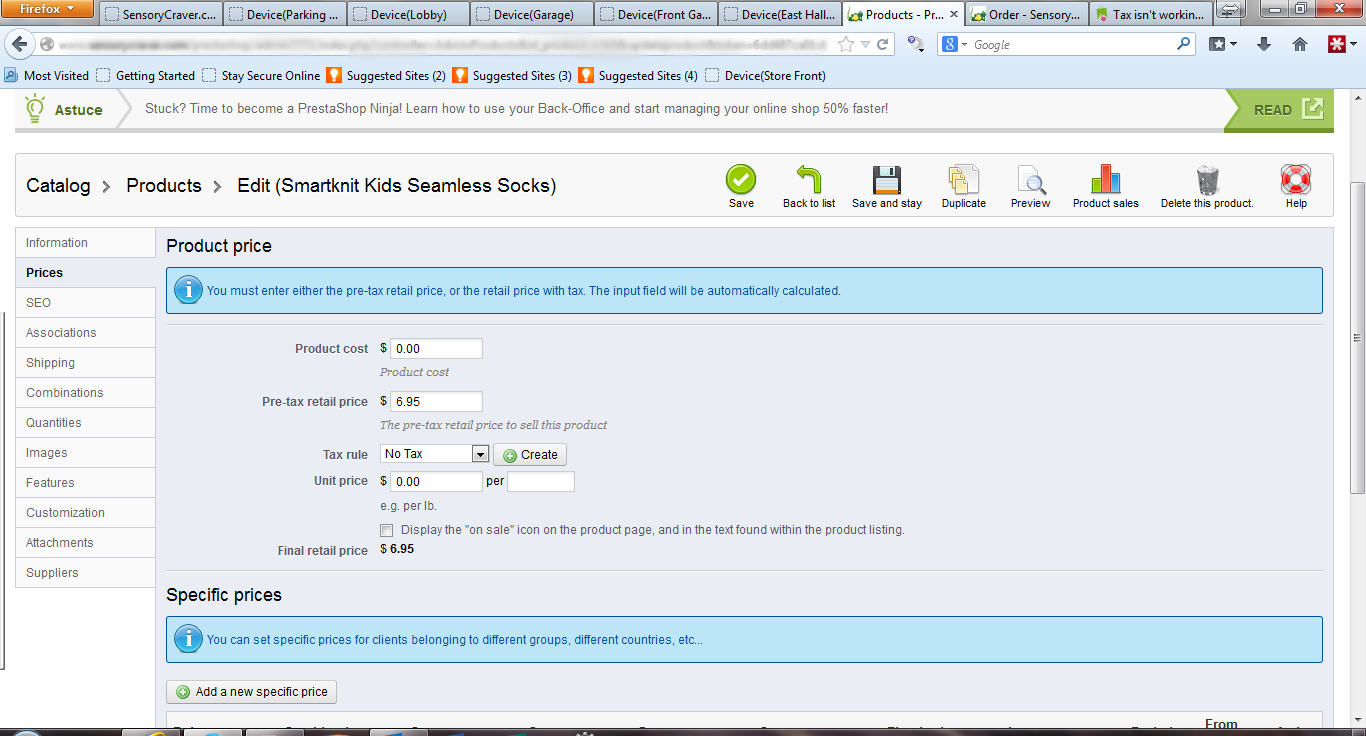The height and width of the screenshot is (736, 1366).
Task: Open the Help lifebuoy icon
Action: tap(1296, 180)
